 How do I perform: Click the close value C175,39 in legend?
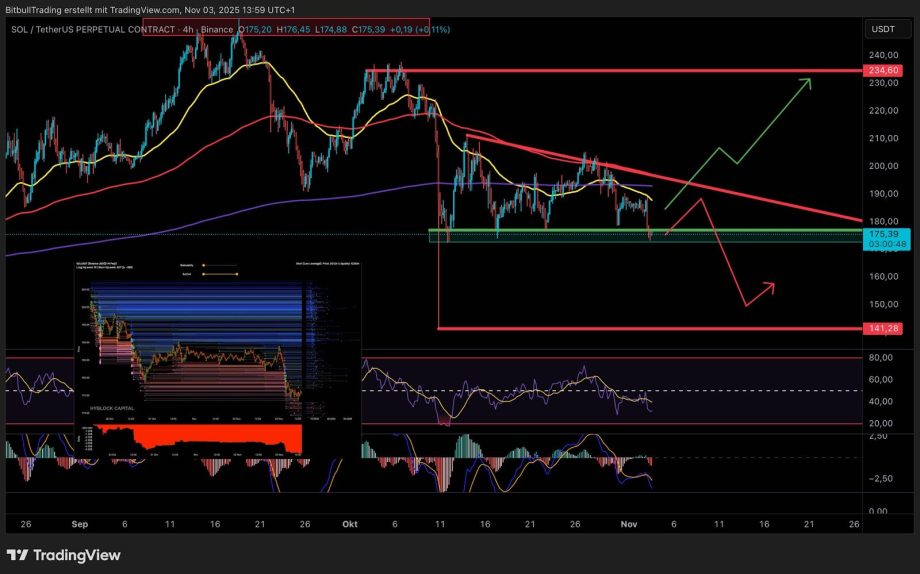point(368,29)
